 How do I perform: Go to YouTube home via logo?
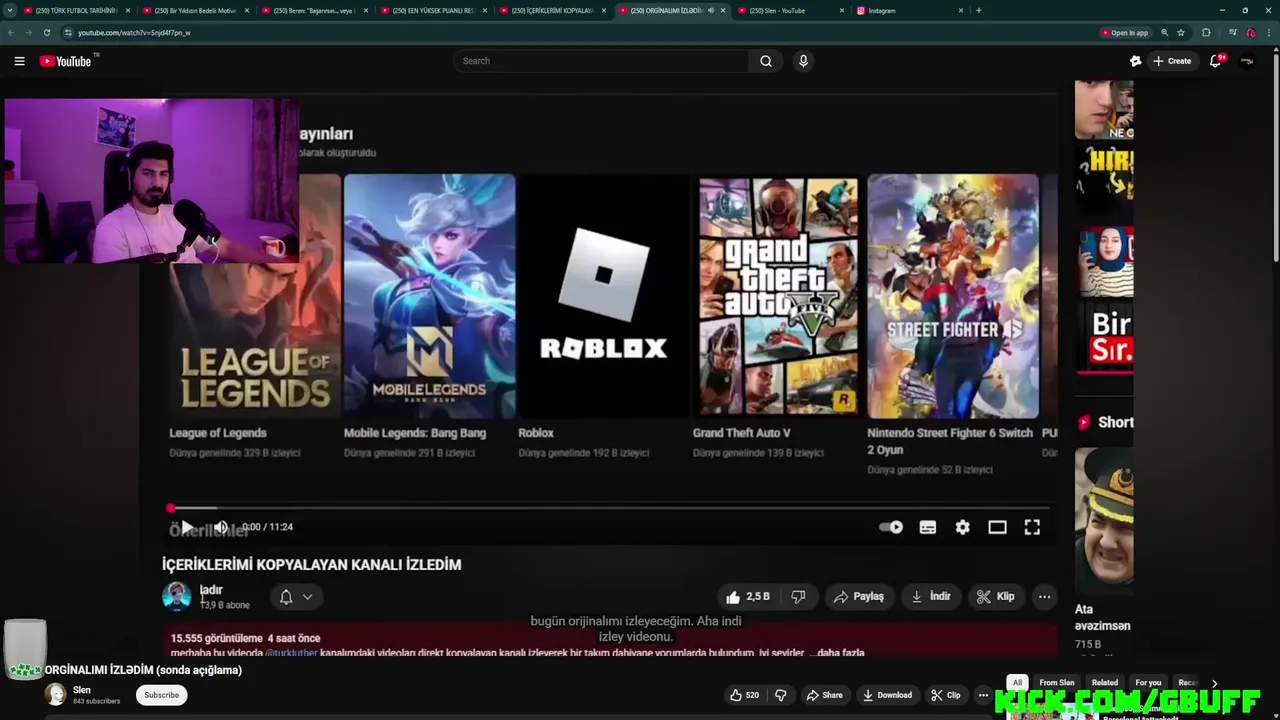pyautogui.click(x=67, y=61)
